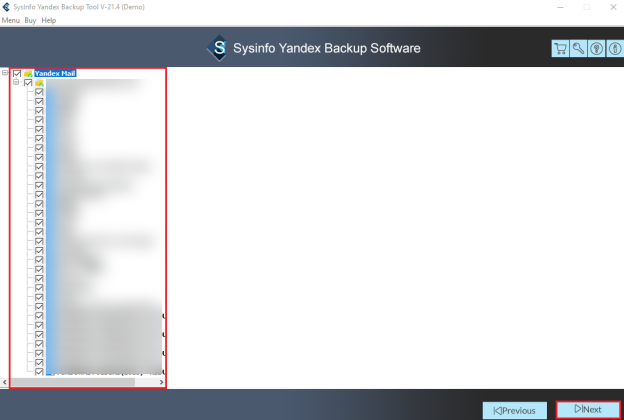Click the Yandex Mail folder icon

[x=28, y=73]
